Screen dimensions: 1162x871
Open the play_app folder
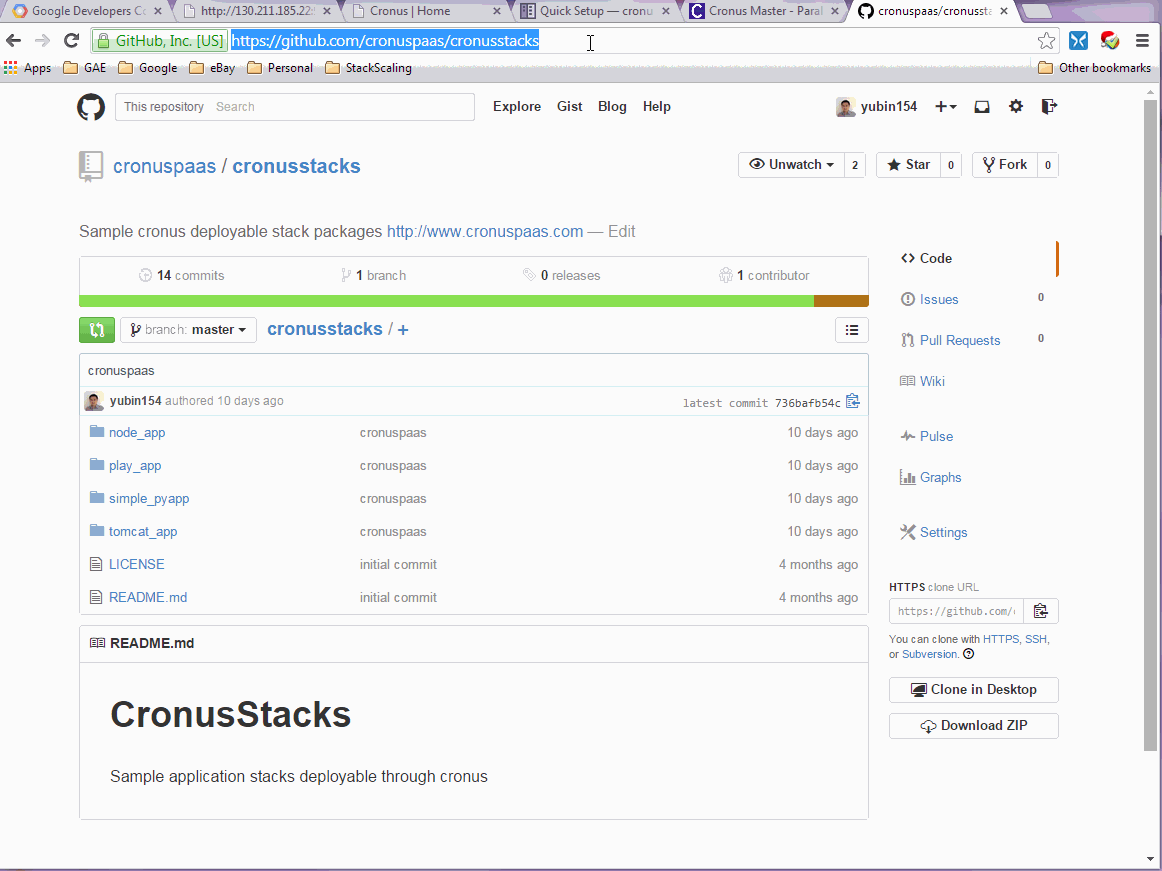(x=135, y=466)
